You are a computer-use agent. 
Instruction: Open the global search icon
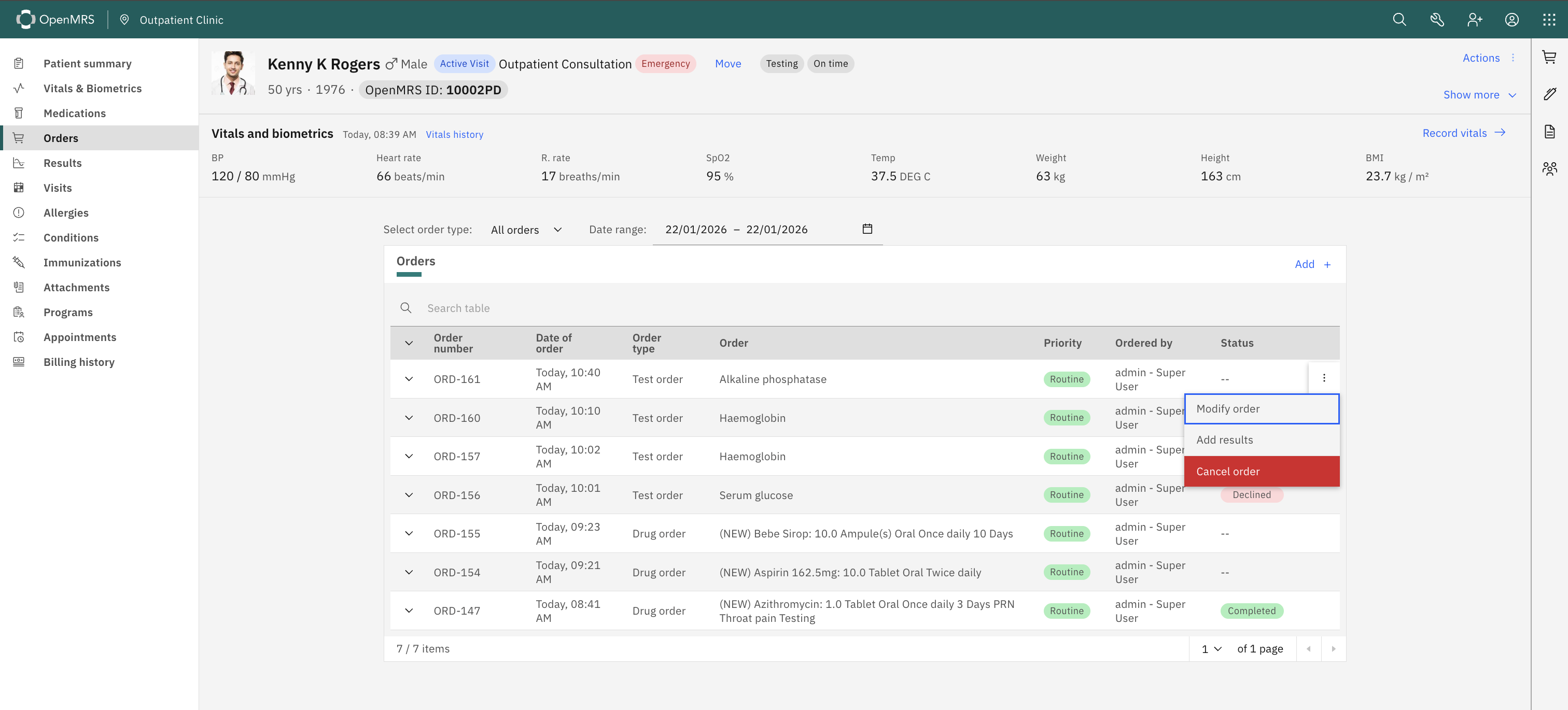pyautogui.click(x=1399, y=20)
